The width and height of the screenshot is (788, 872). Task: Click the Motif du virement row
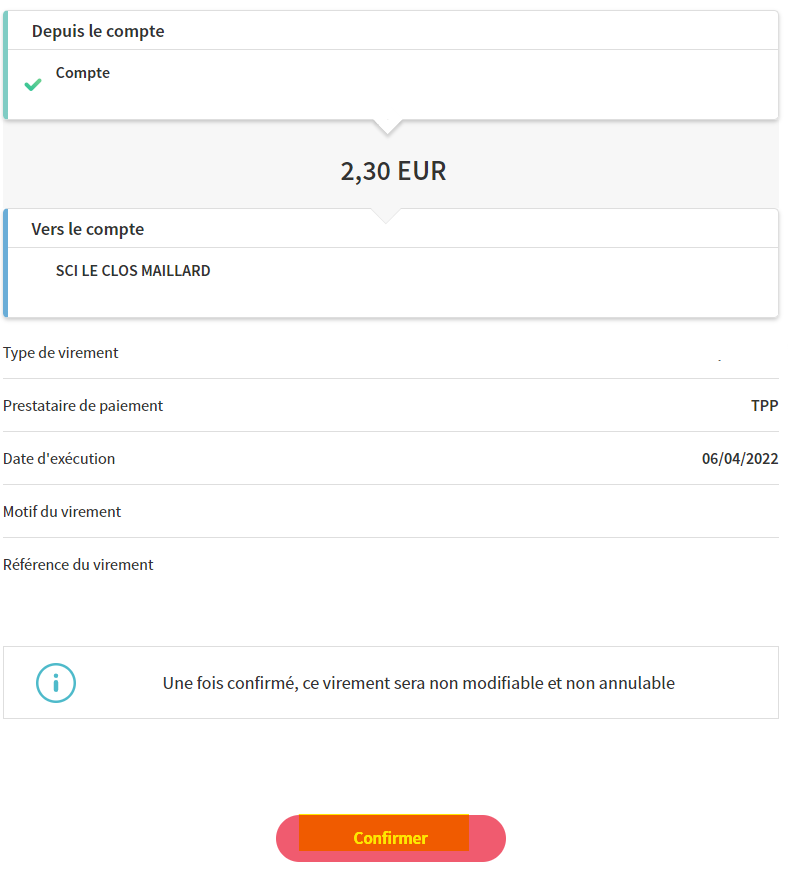pyautogui.click(x=390, y=512)
